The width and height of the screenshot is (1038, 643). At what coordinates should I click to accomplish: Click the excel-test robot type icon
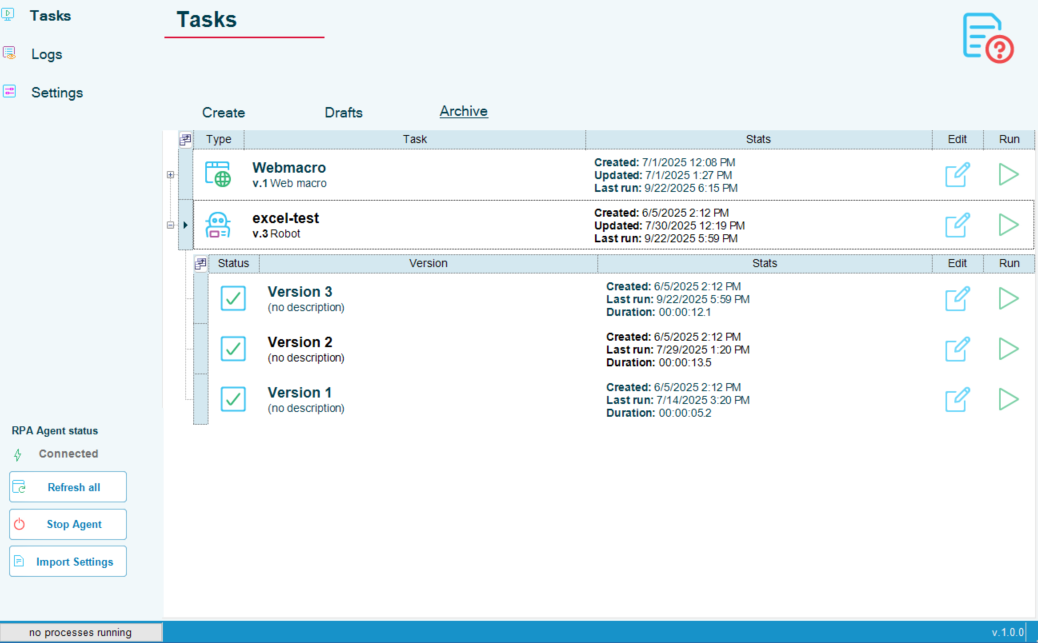(218, 225)
